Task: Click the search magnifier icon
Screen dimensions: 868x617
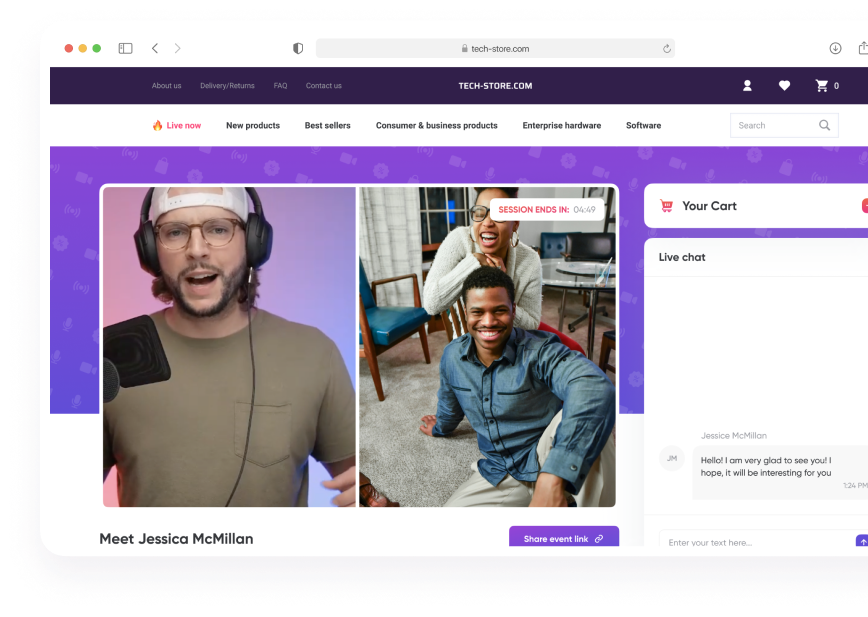Action: (x=824, y=126)
